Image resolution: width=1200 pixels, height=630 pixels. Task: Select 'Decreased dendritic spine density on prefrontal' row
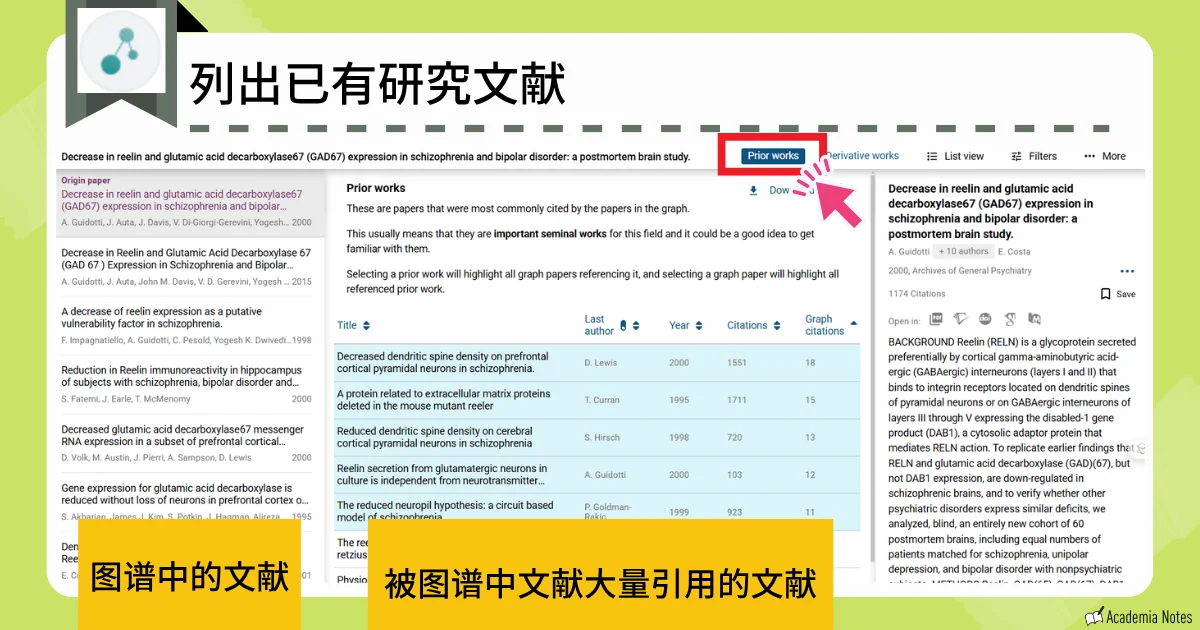point(597,363)
